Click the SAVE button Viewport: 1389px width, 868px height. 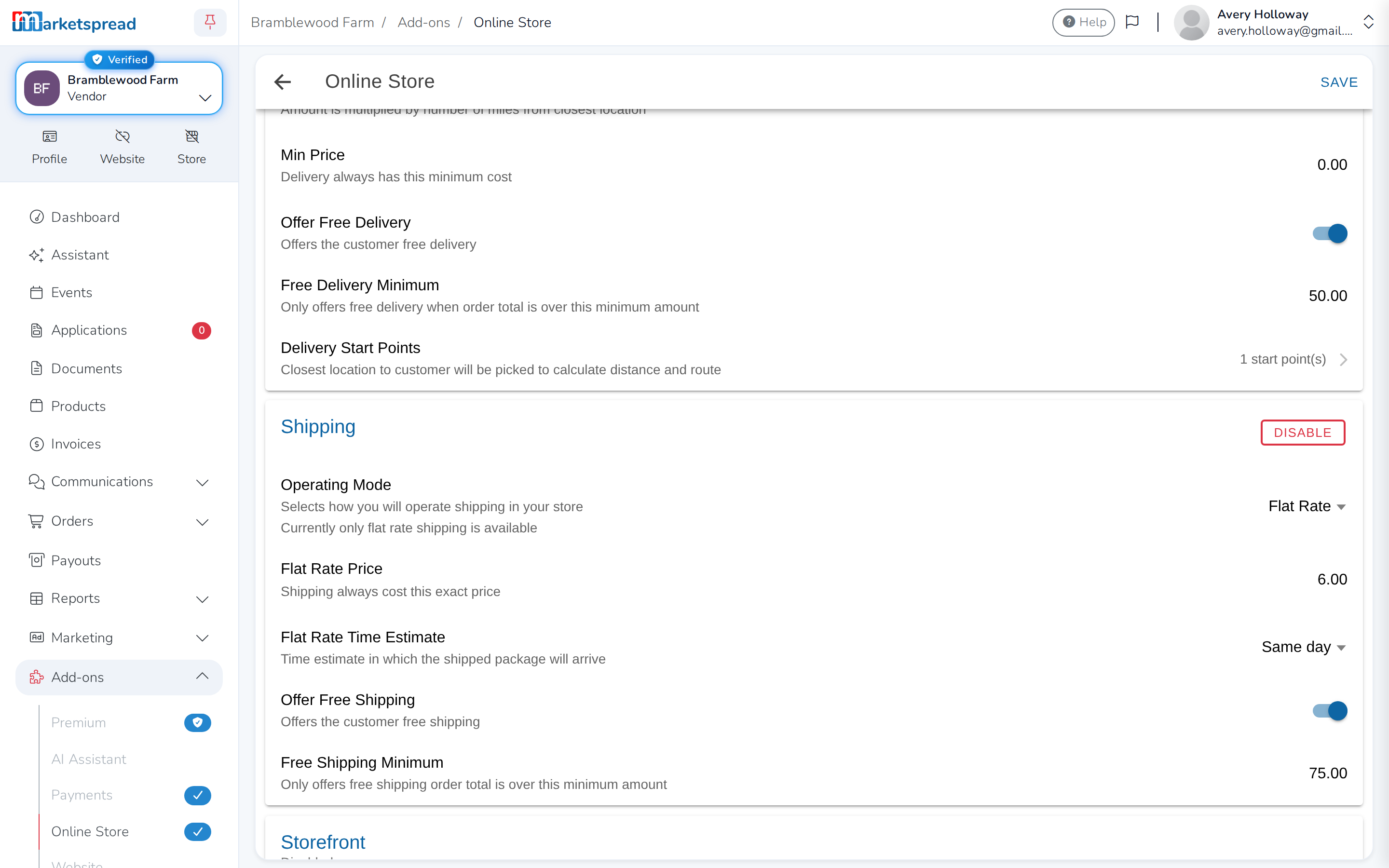pos(1339,82)
